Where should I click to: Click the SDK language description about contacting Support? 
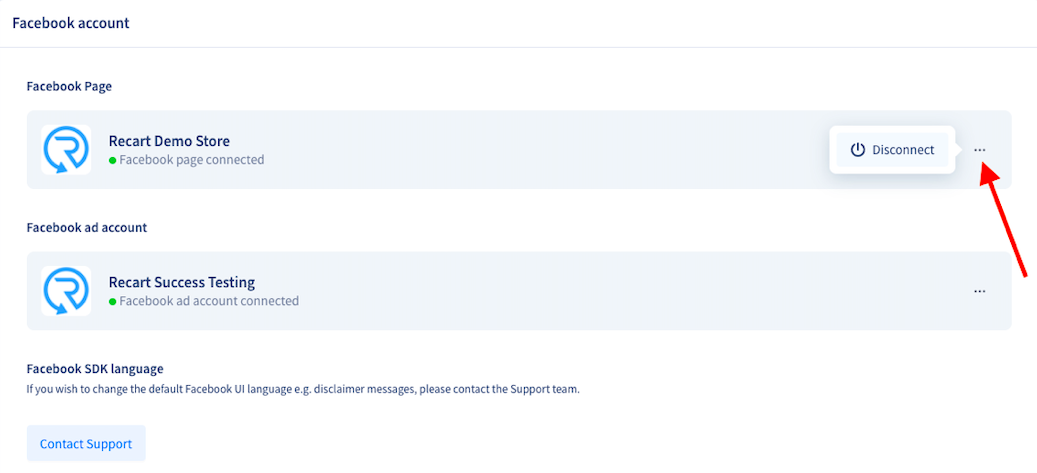click(303, 390)
